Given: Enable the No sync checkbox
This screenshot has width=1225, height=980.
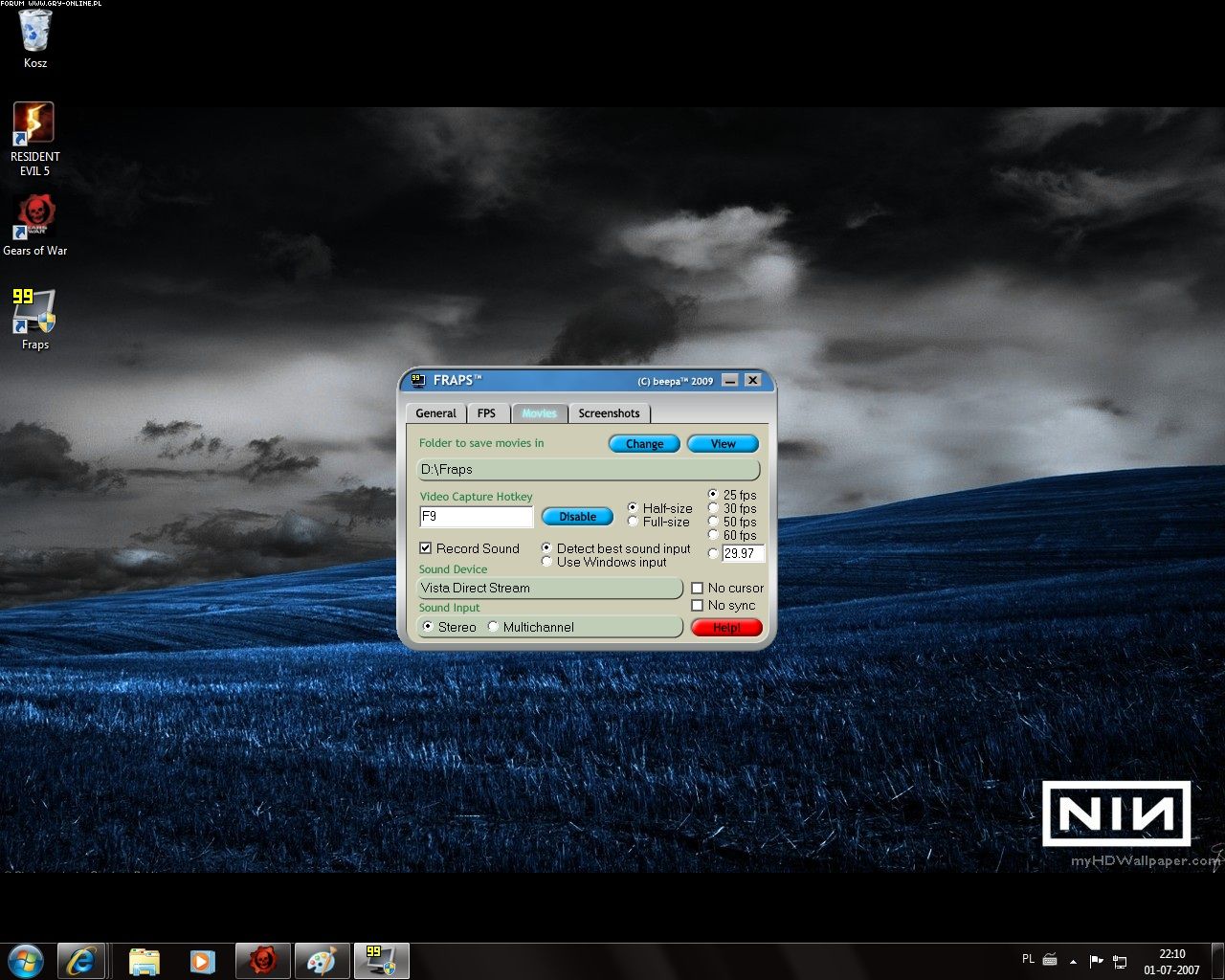Looking at the screenshot, I should click(724, 605).
